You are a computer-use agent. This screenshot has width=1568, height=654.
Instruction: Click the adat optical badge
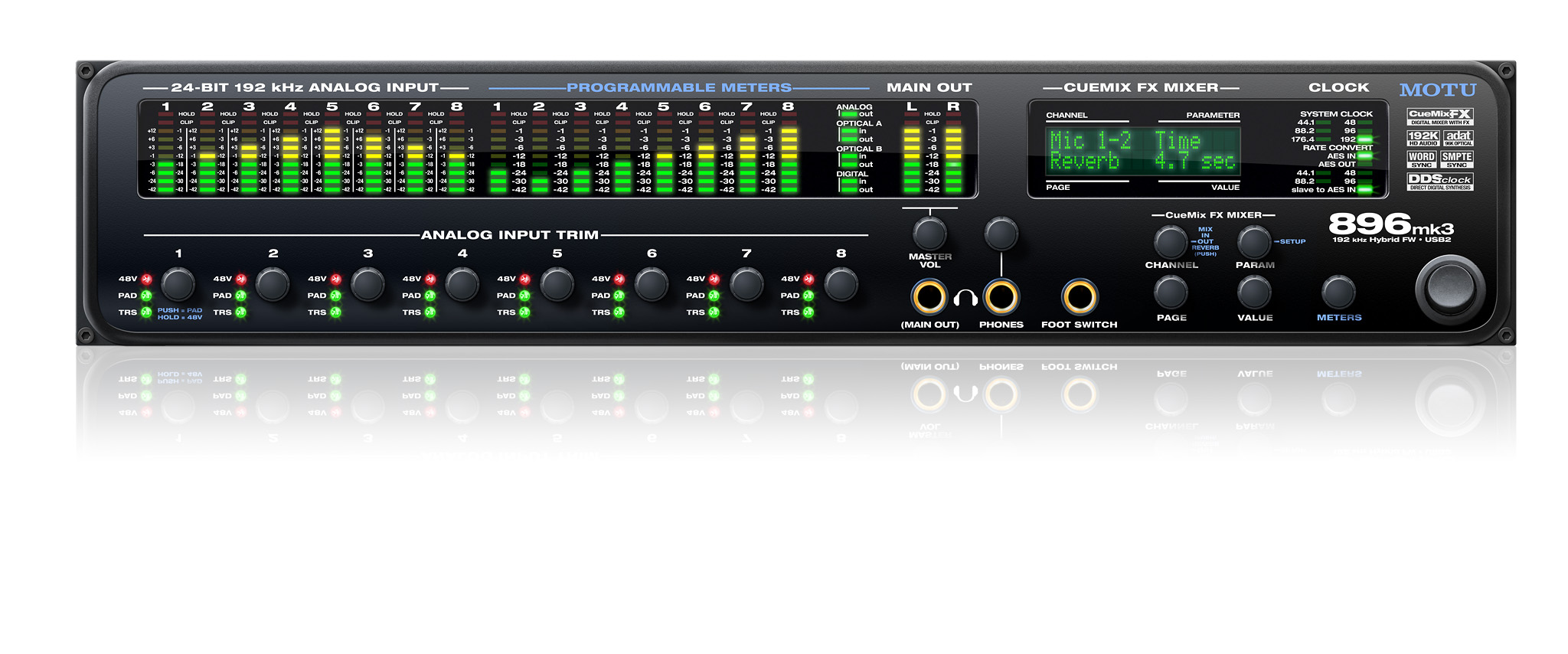pyautogui.click(x=1458, y=138)
